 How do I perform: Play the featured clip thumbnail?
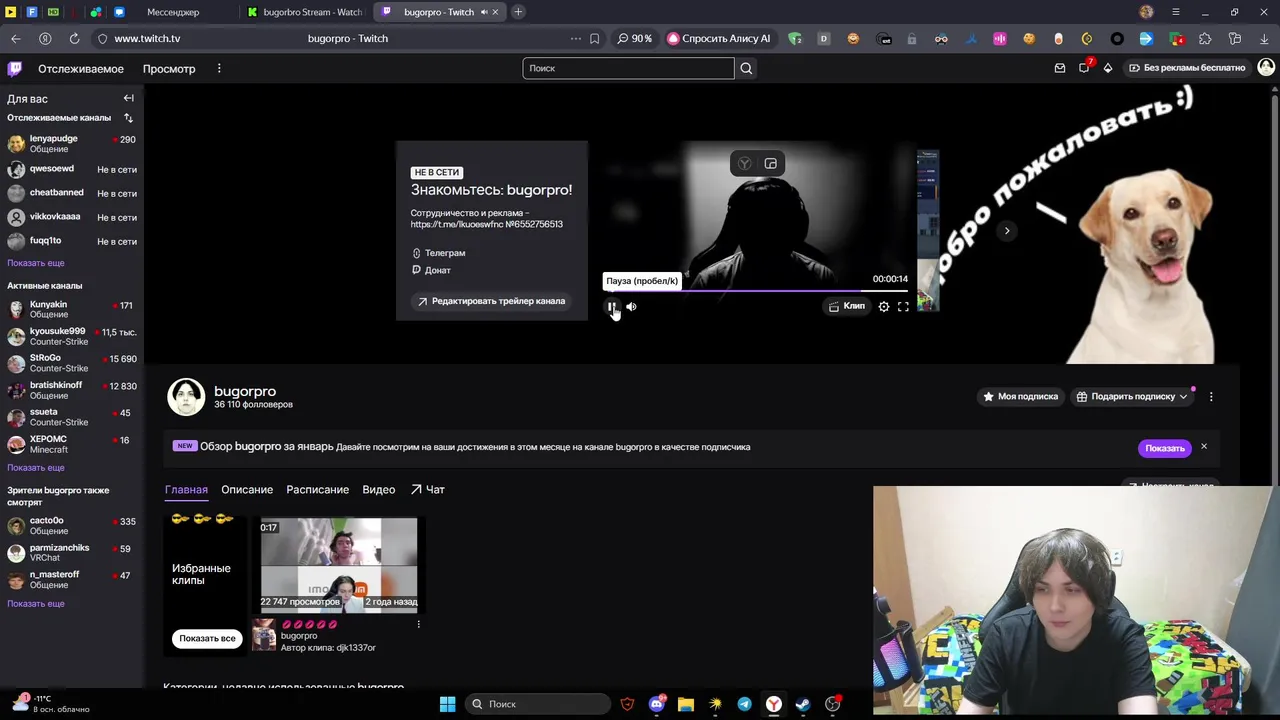[x=339, y=563]
